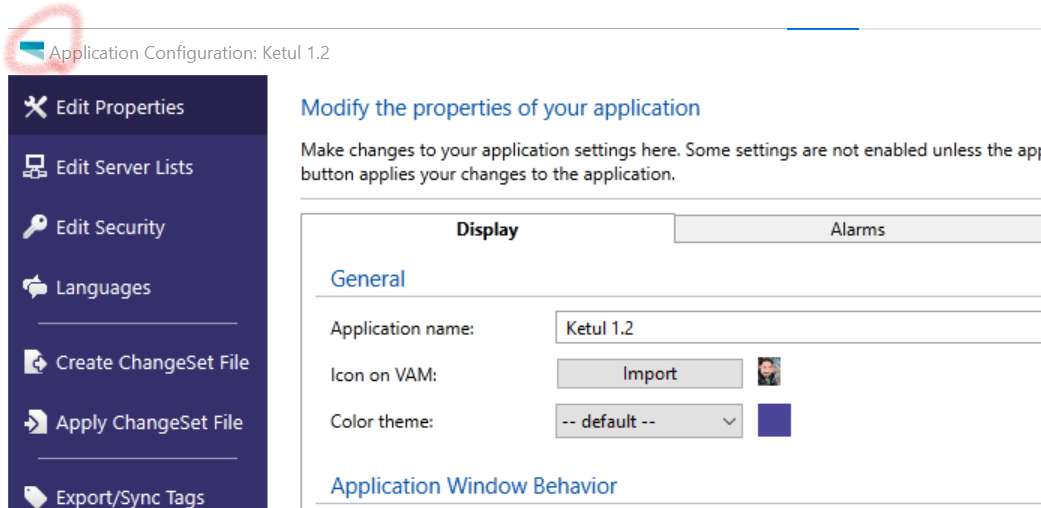
Task: Select the Display tab
Action: [x=487, y=229]
